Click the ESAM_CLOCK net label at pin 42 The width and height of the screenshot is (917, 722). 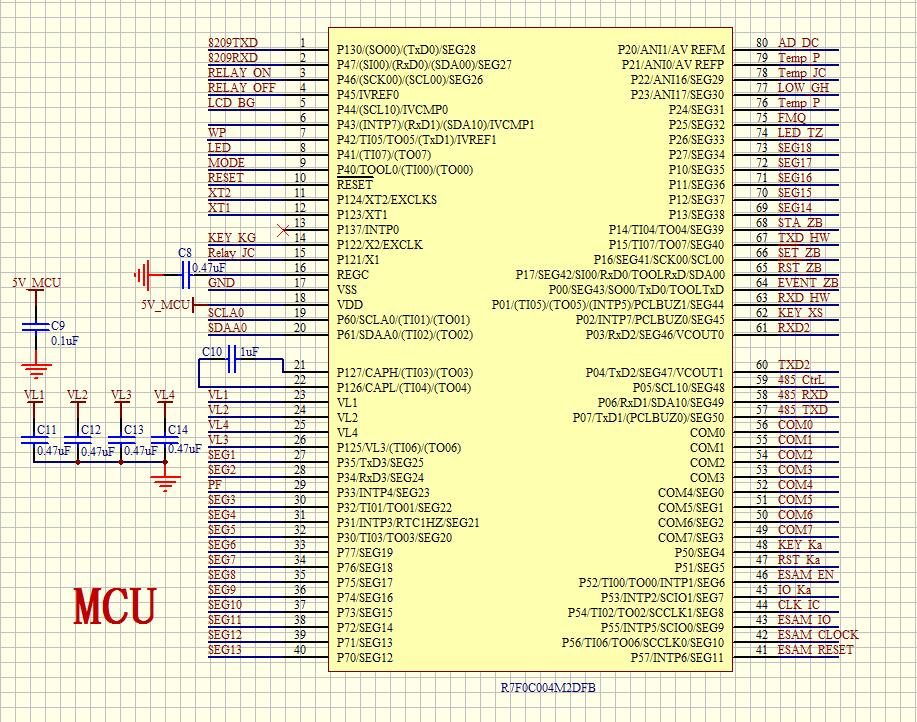click(817, 635)
